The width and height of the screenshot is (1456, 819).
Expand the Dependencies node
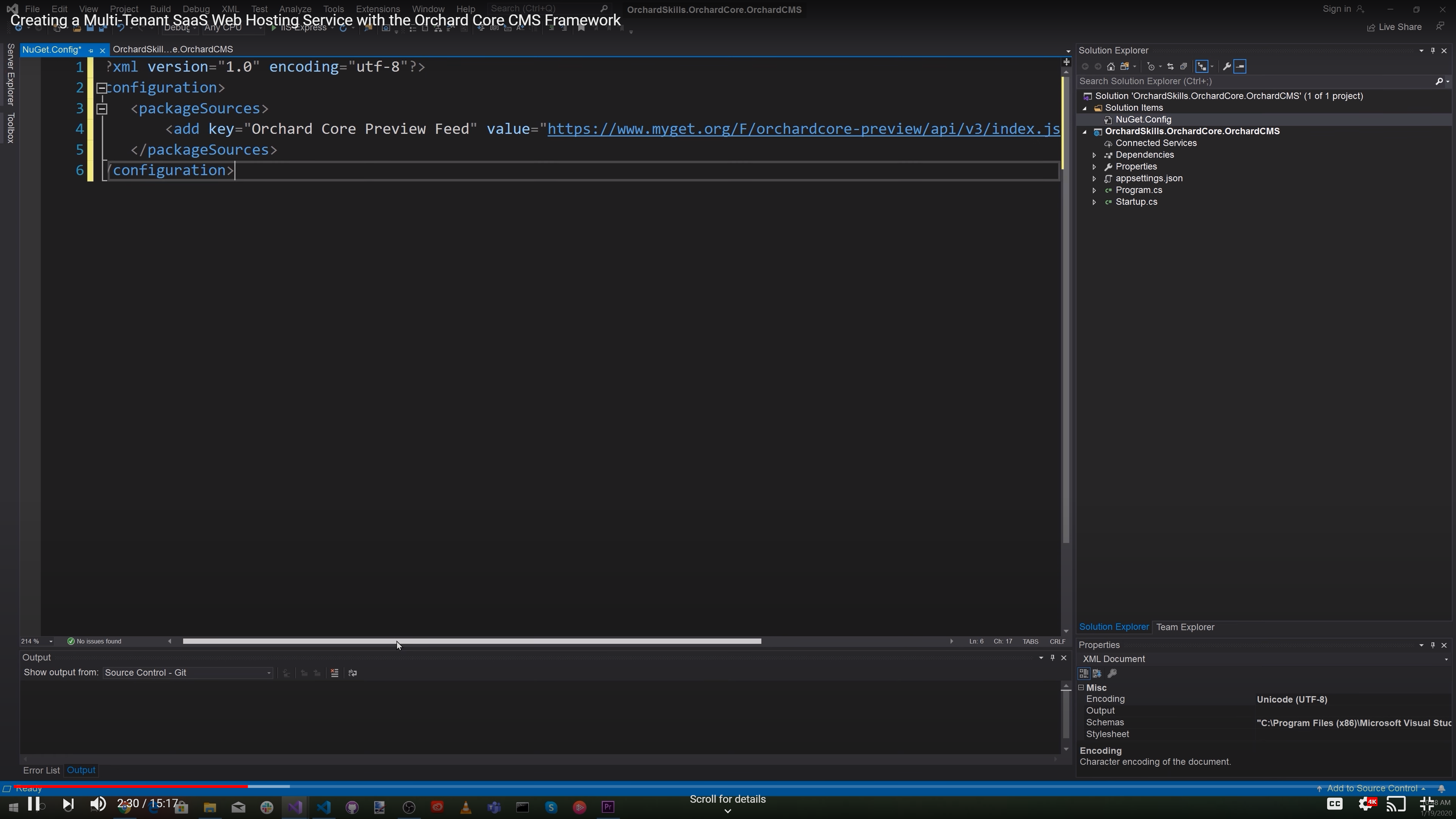click(x=1094, y=155)
